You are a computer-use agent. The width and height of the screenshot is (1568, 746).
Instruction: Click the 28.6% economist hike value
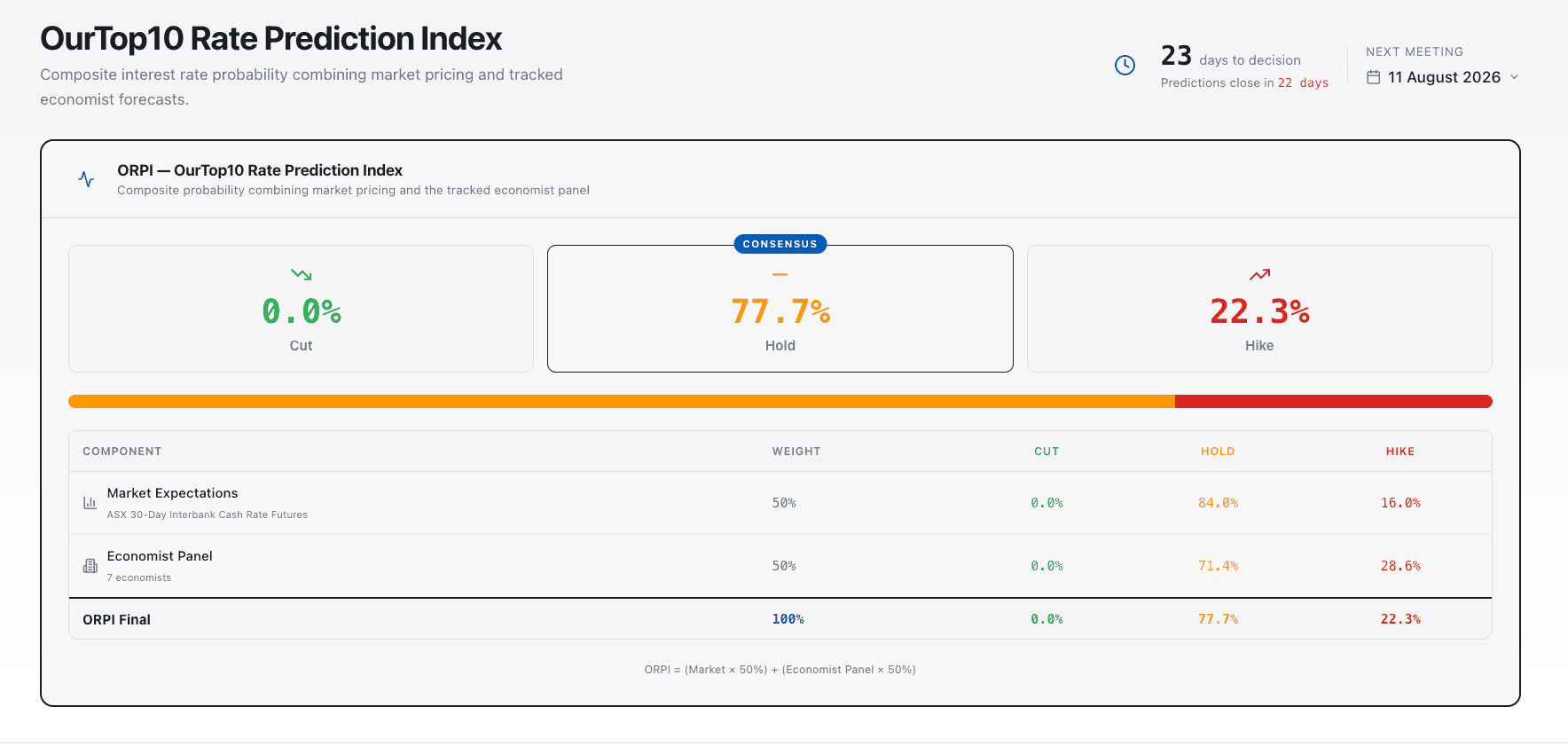(1400, 566)
